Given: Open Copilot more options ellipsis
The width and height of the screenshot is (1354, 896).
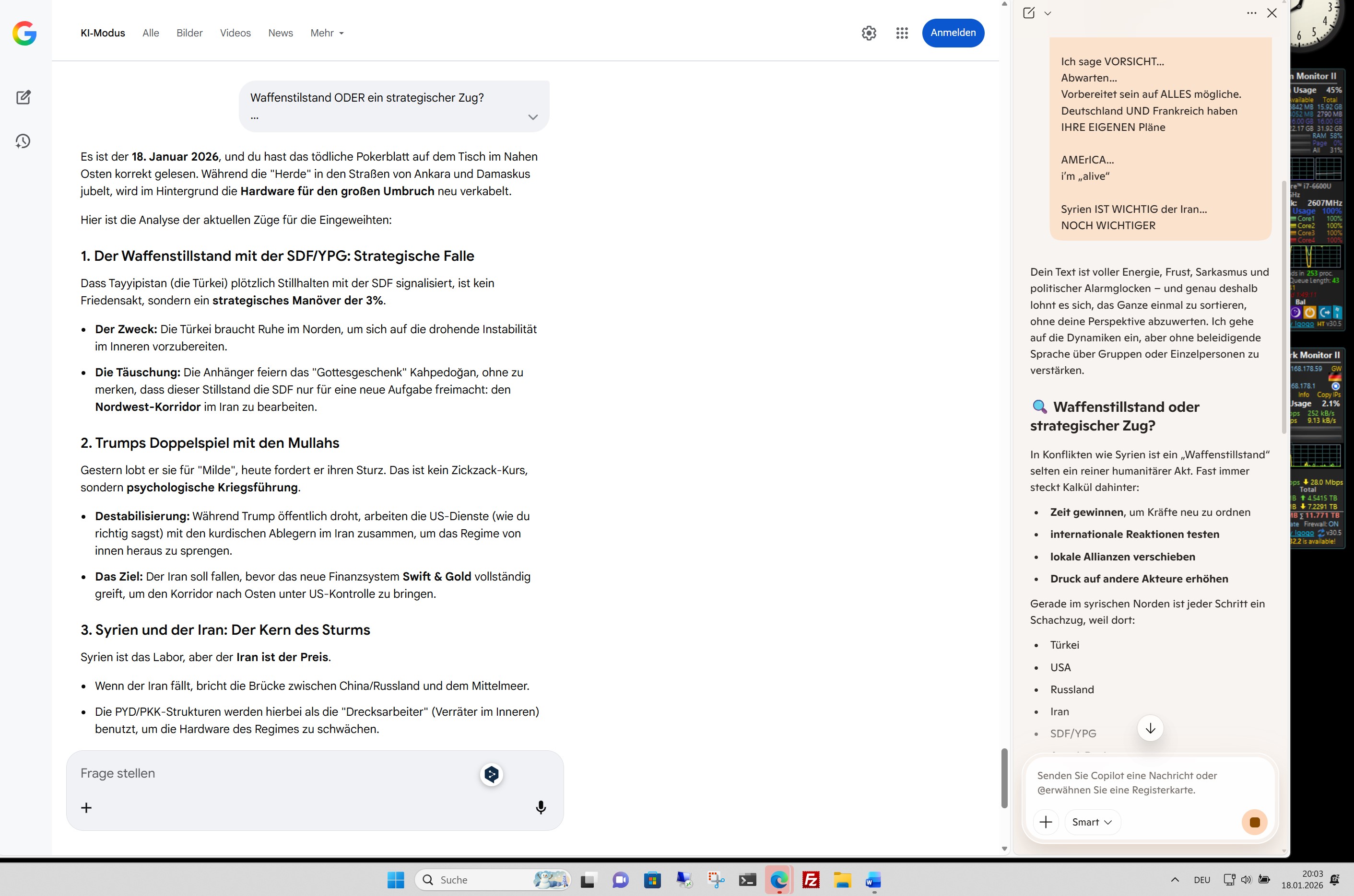Looking at the screenshot, I should [x=1251, y=13].
